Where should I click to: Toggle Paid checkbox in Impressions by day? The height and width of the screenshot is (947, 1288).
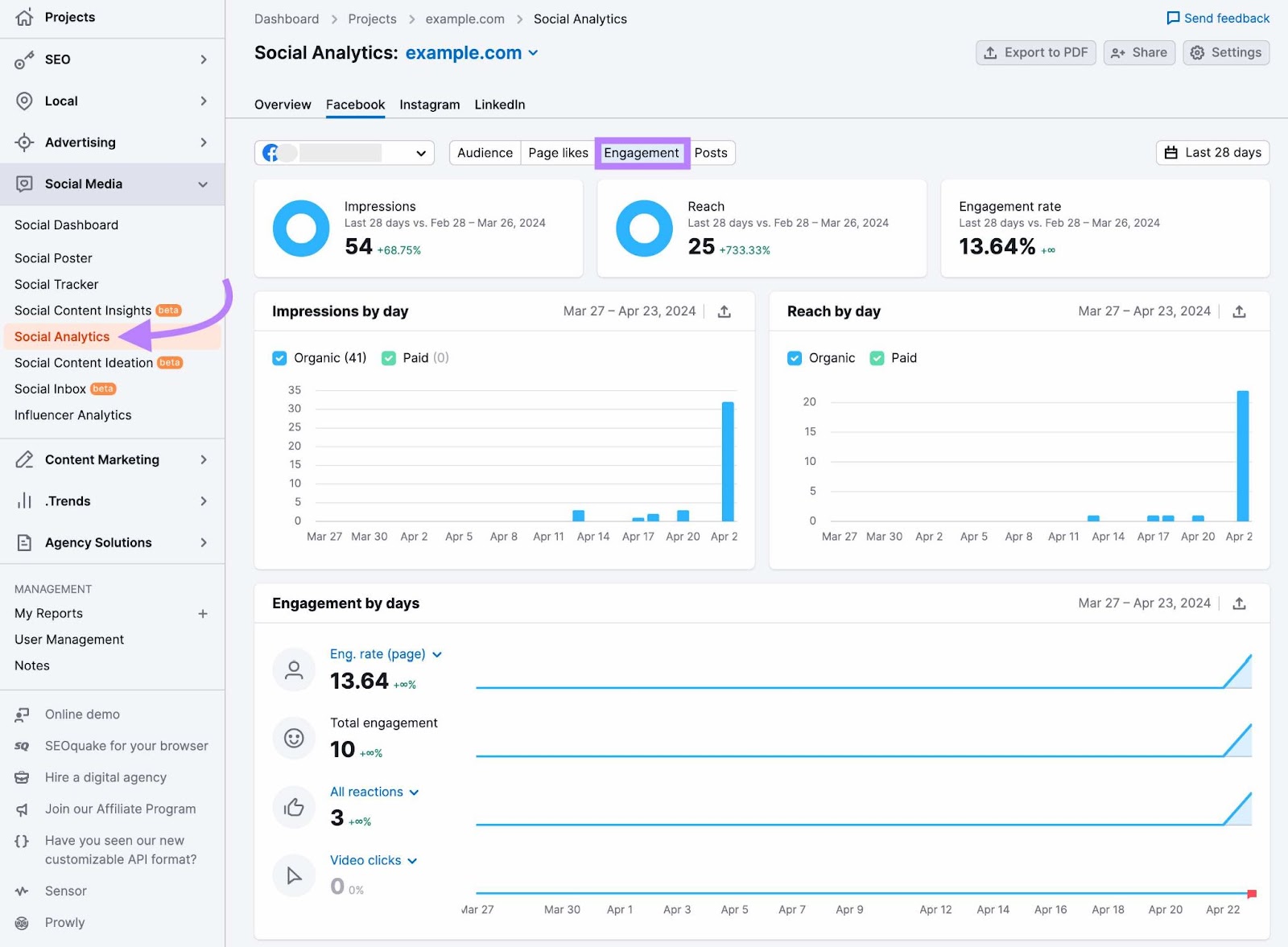[389, 358]
